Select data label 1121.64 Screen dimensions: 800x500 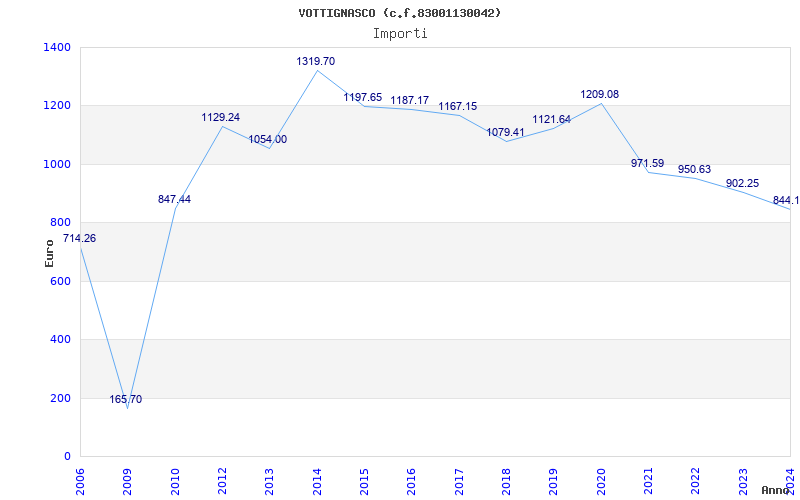pos(552,119)
